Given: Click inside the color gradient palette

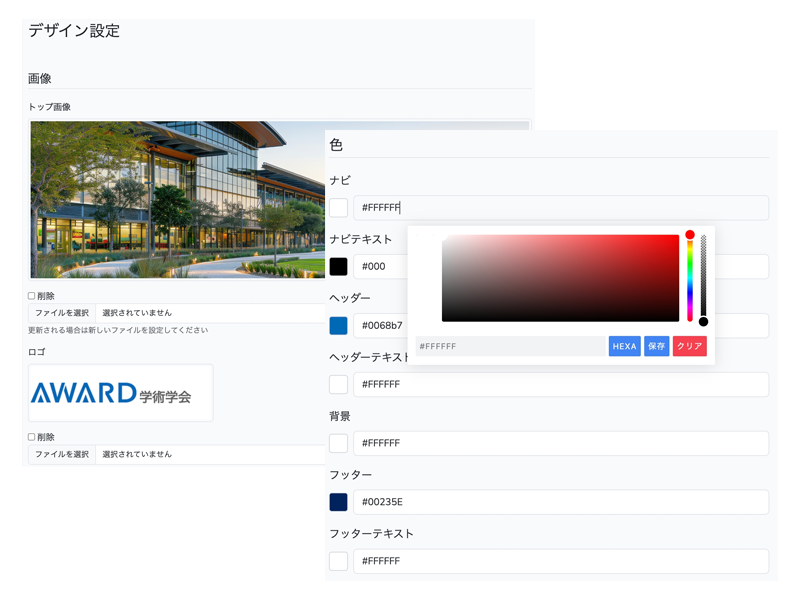Looking at the screenshot, I should tap(560, 278).
